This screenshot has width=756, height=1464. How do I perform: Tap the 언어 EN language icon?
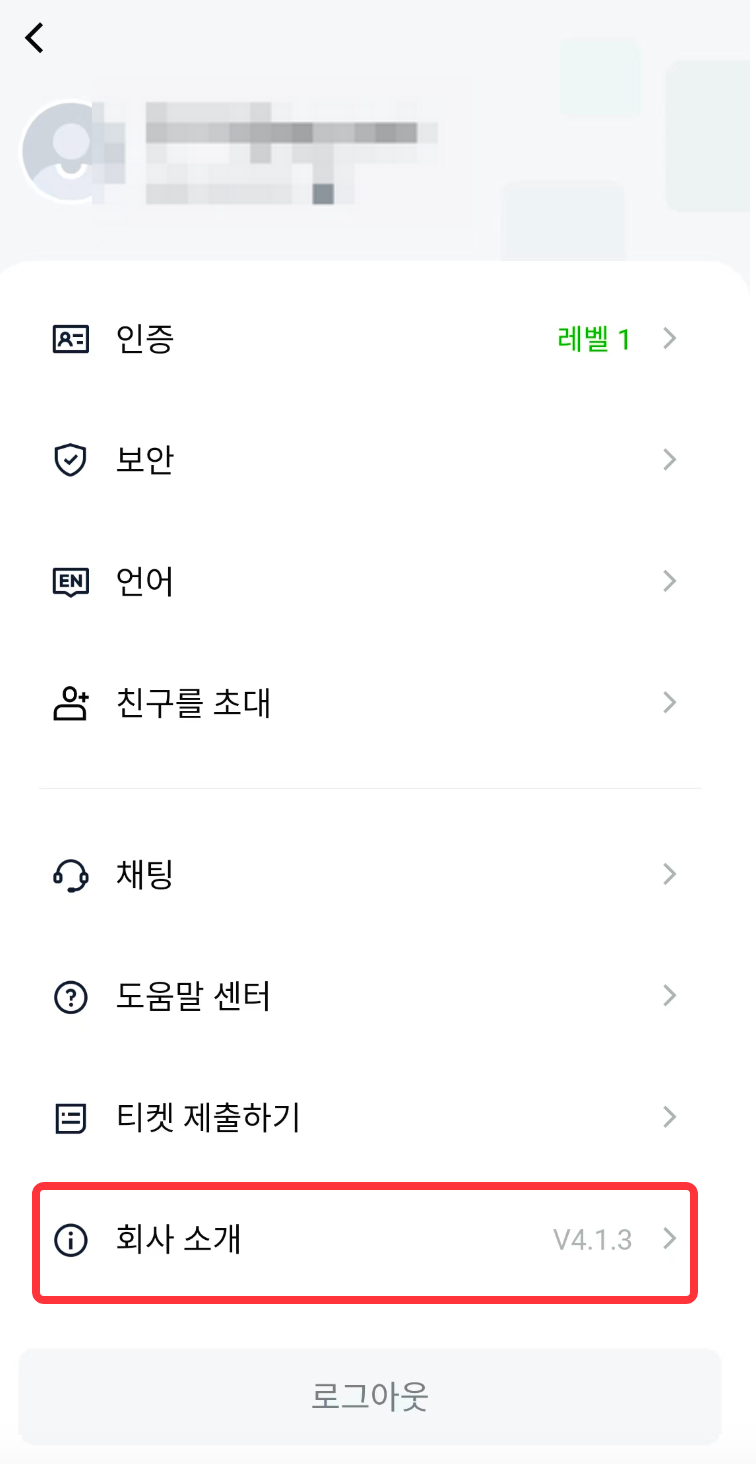[x=70, y=582]
